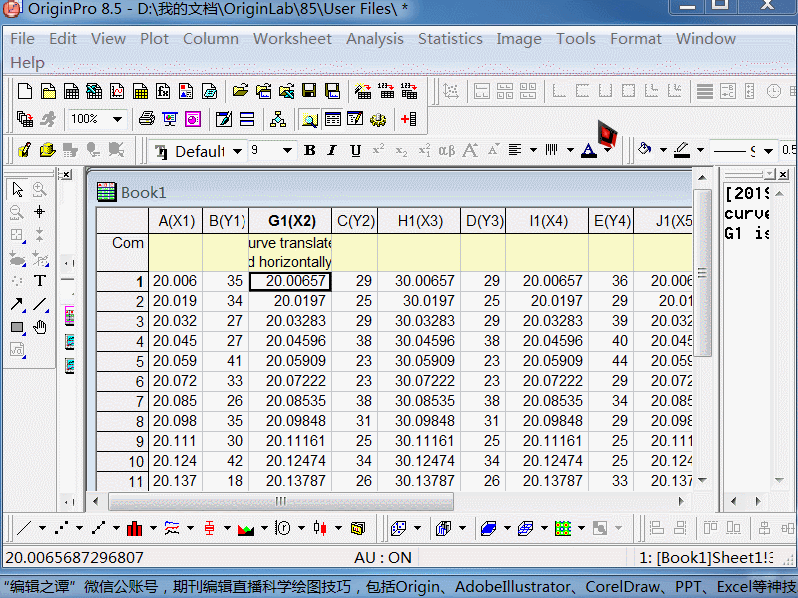Toggle Italic formatting
798x598 pixels.
(332, 151)
